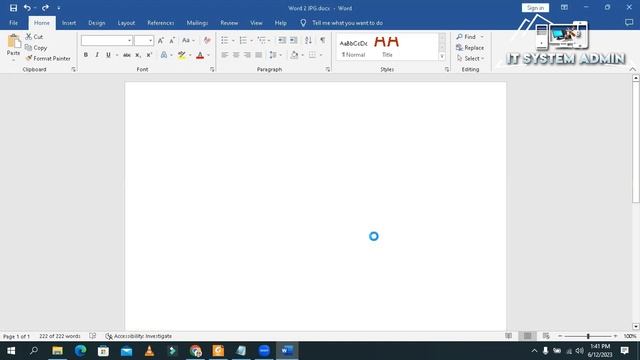Open borders dropdown arrow

click(321, 55)
